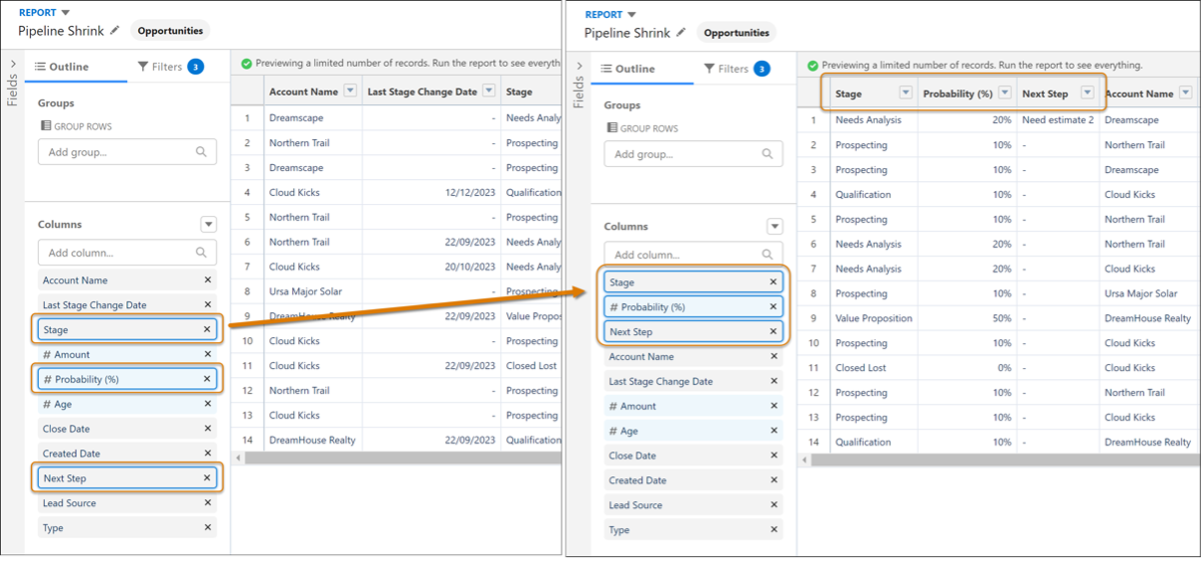Open the Probability (%) column header dropdown
The width and height of the screenshot is (1203, 562).
(1004, 93)
